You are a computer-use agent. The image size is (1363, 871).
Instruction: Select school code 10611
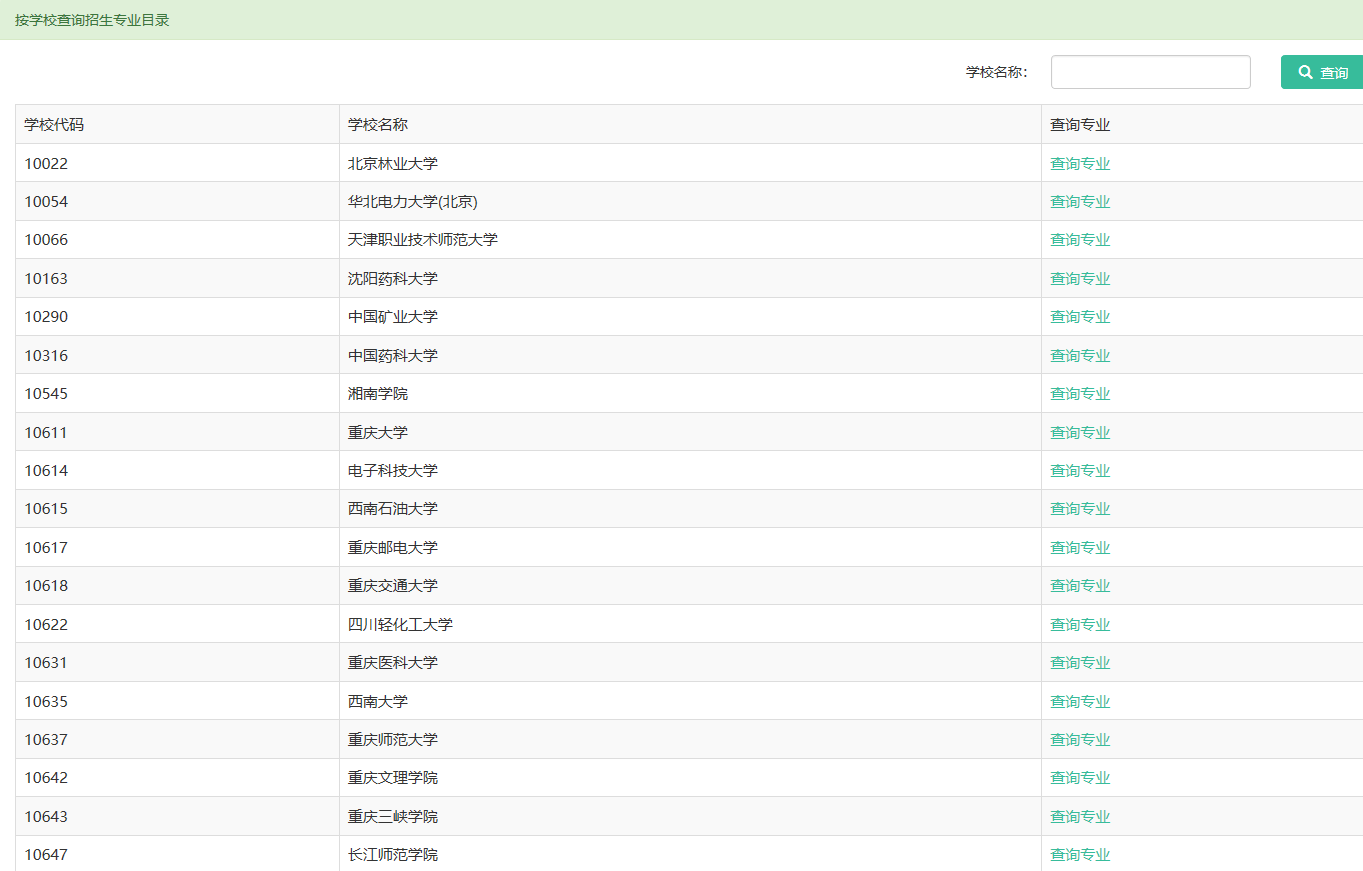point(46,432)
